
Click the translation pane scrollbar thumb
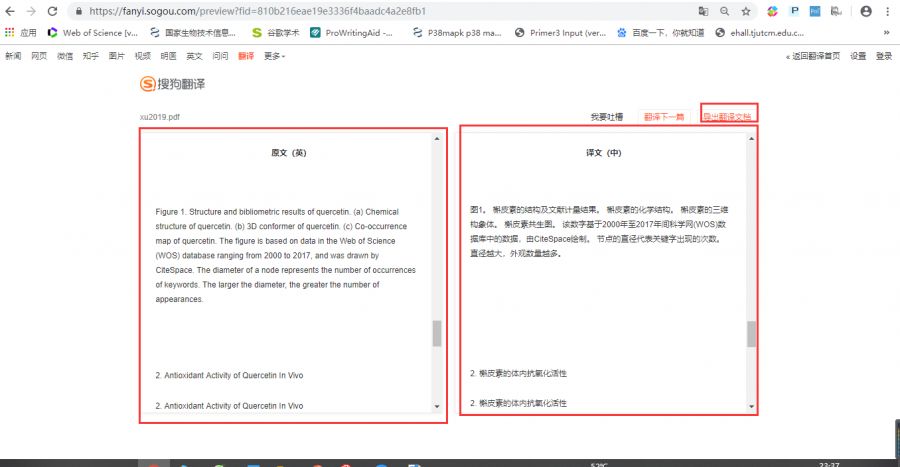tap(751, 334)
